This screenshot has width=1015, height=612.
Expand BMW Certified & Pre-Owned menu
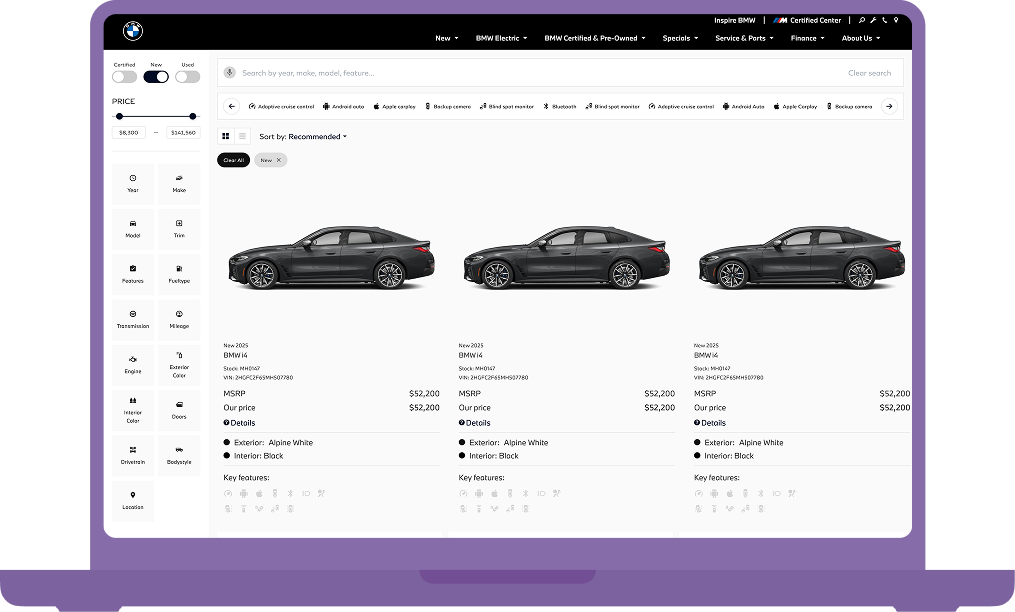pyautogui.click(x=595, y=38)
